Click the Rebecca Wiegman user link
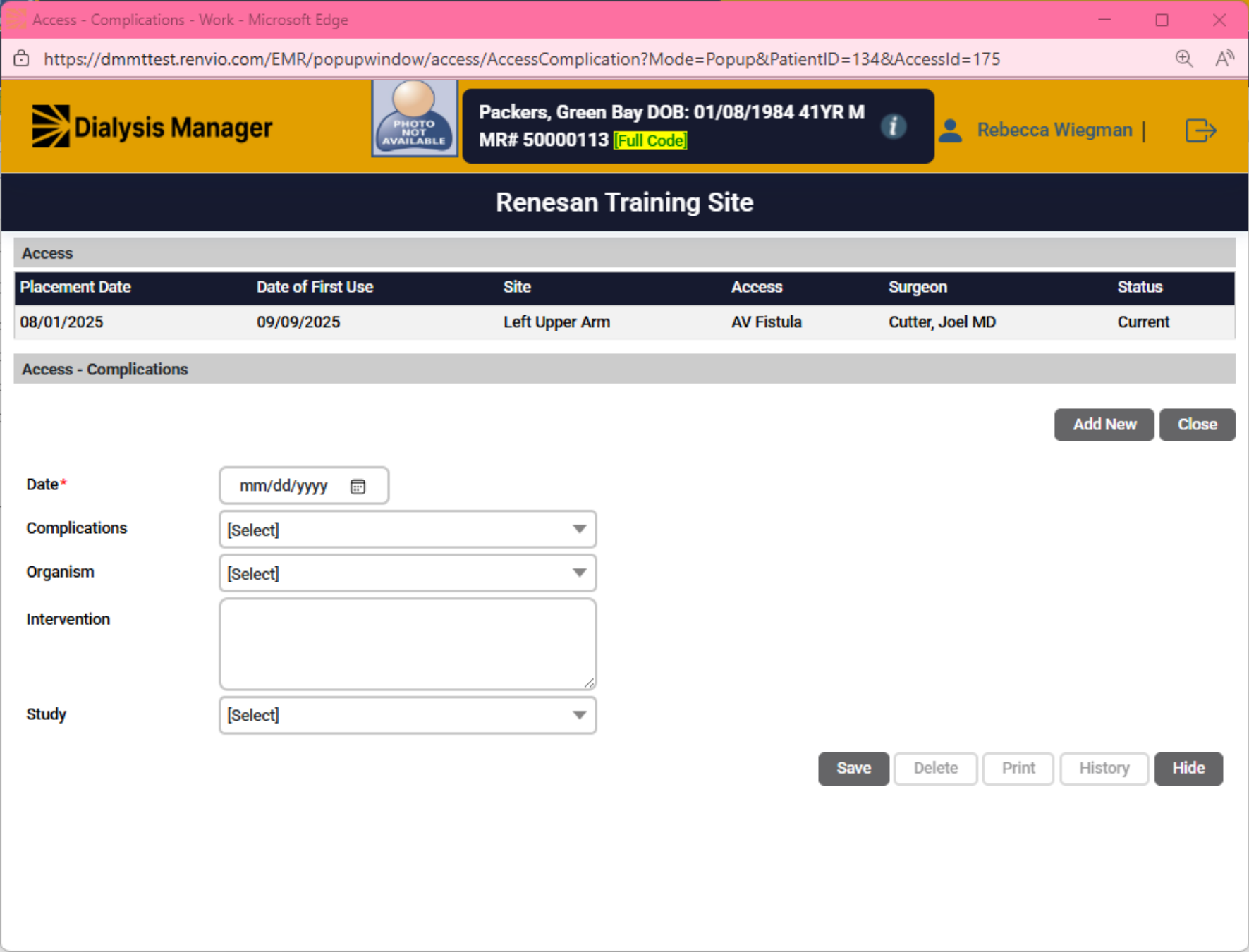Image resolution: width=1249 pixels, height=952 pixels. point(1054,130)
